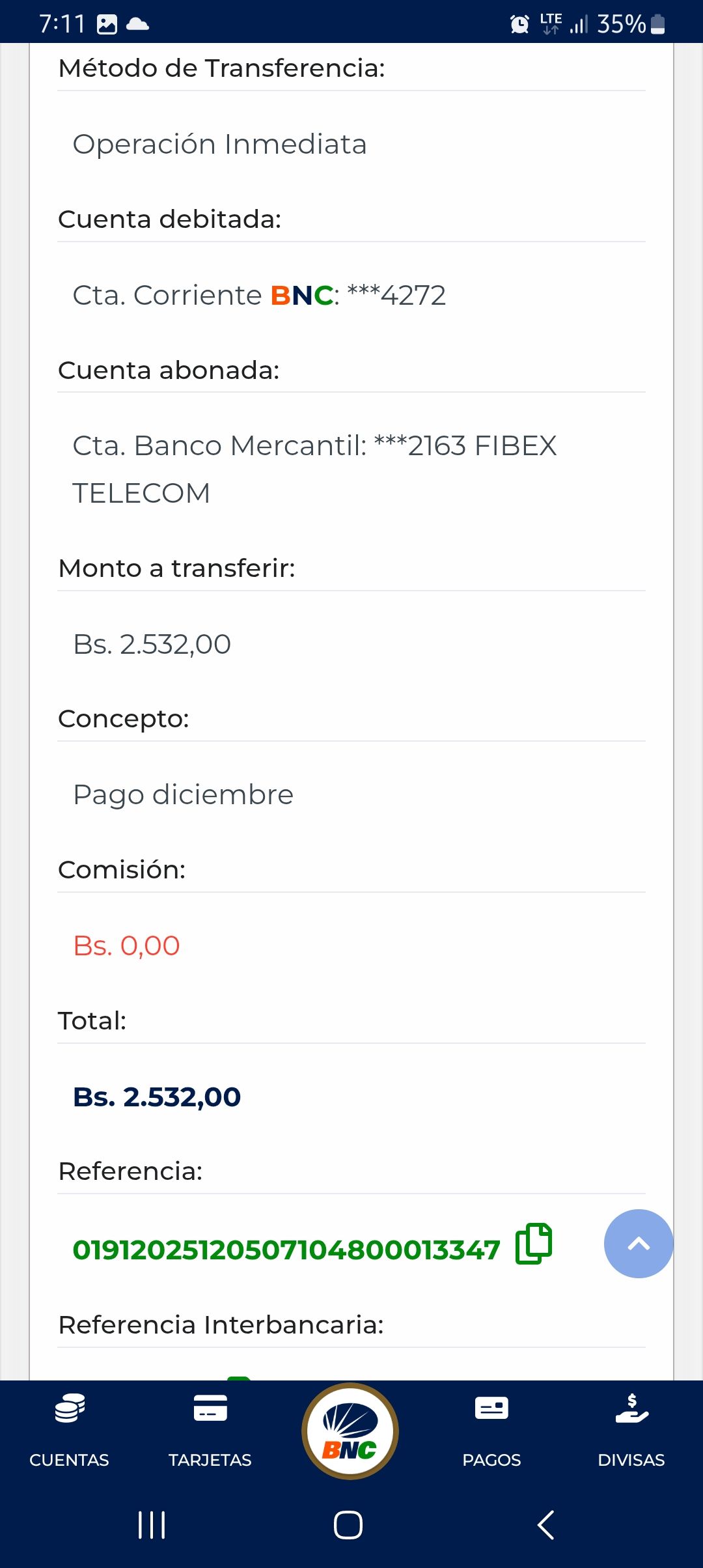The height and width of the screenshot is (1568, 703).
Task: Tap the Pago diciembre concept text
Action: [x=183, y=794]
